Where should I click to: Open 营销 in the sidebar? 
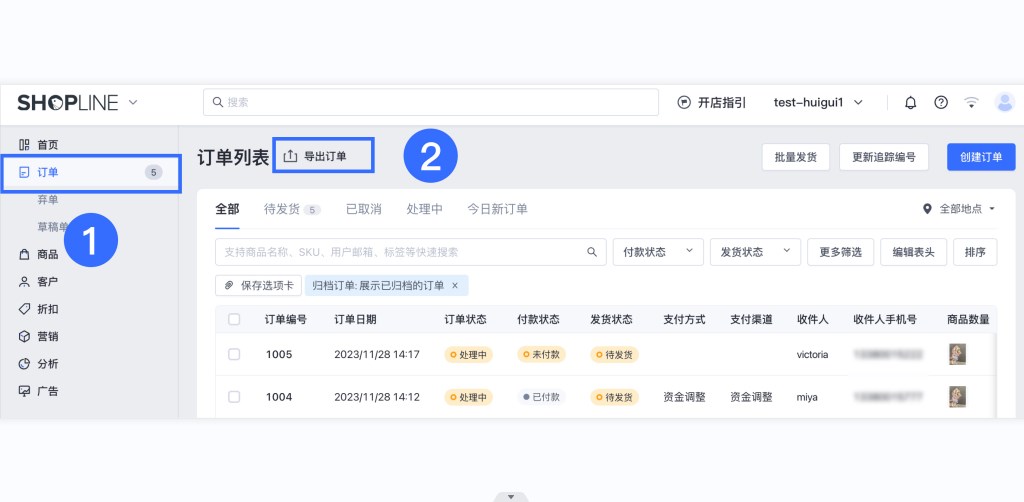point(47,336)
